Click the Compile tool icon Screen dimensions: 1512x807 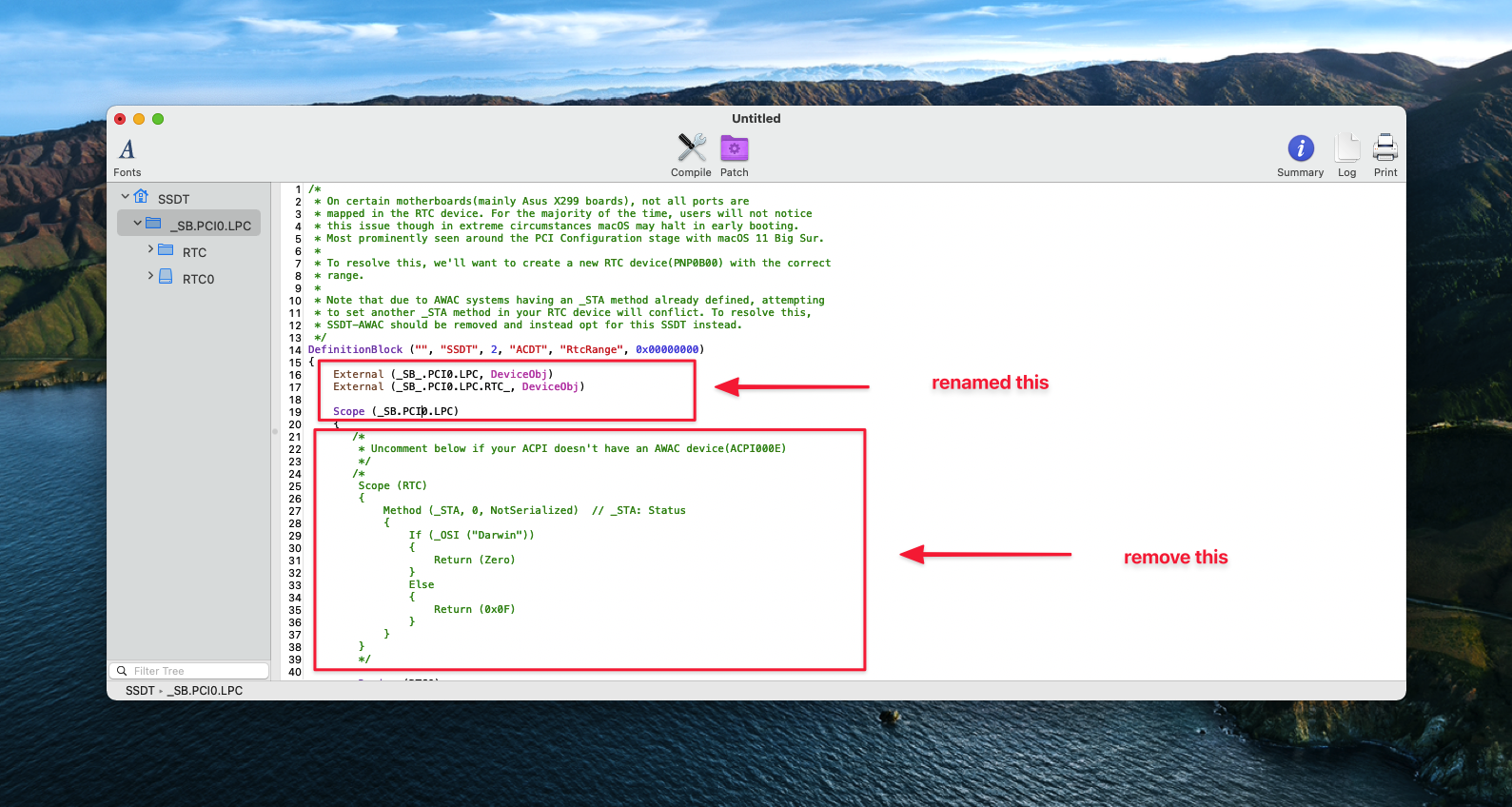pos(691,148)
